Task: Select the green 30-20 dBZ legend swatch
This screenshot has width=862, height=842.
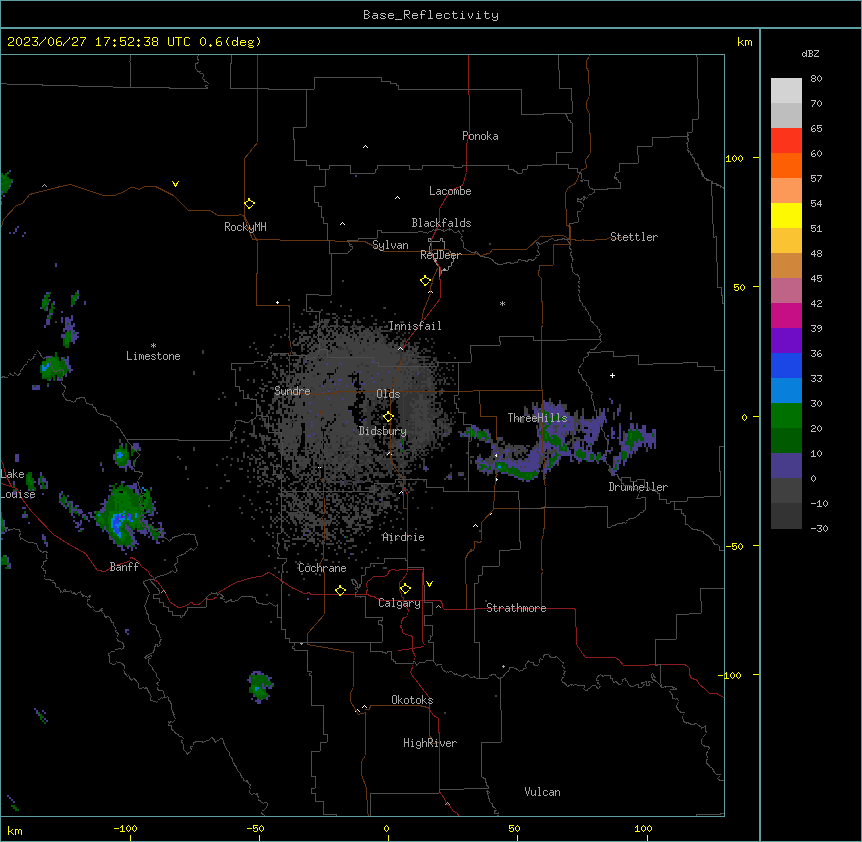Action: (x=786, y=416)
